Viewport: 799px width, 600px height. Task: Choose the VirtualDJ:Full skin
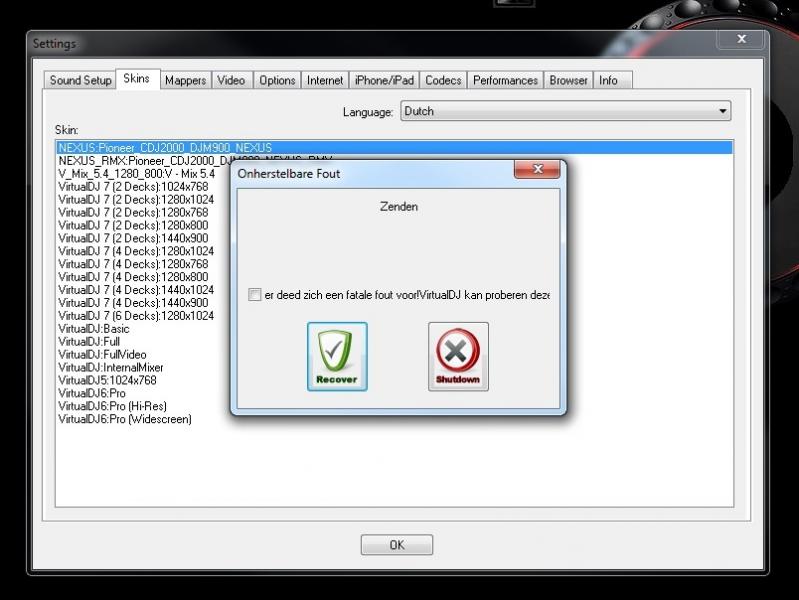89,342
